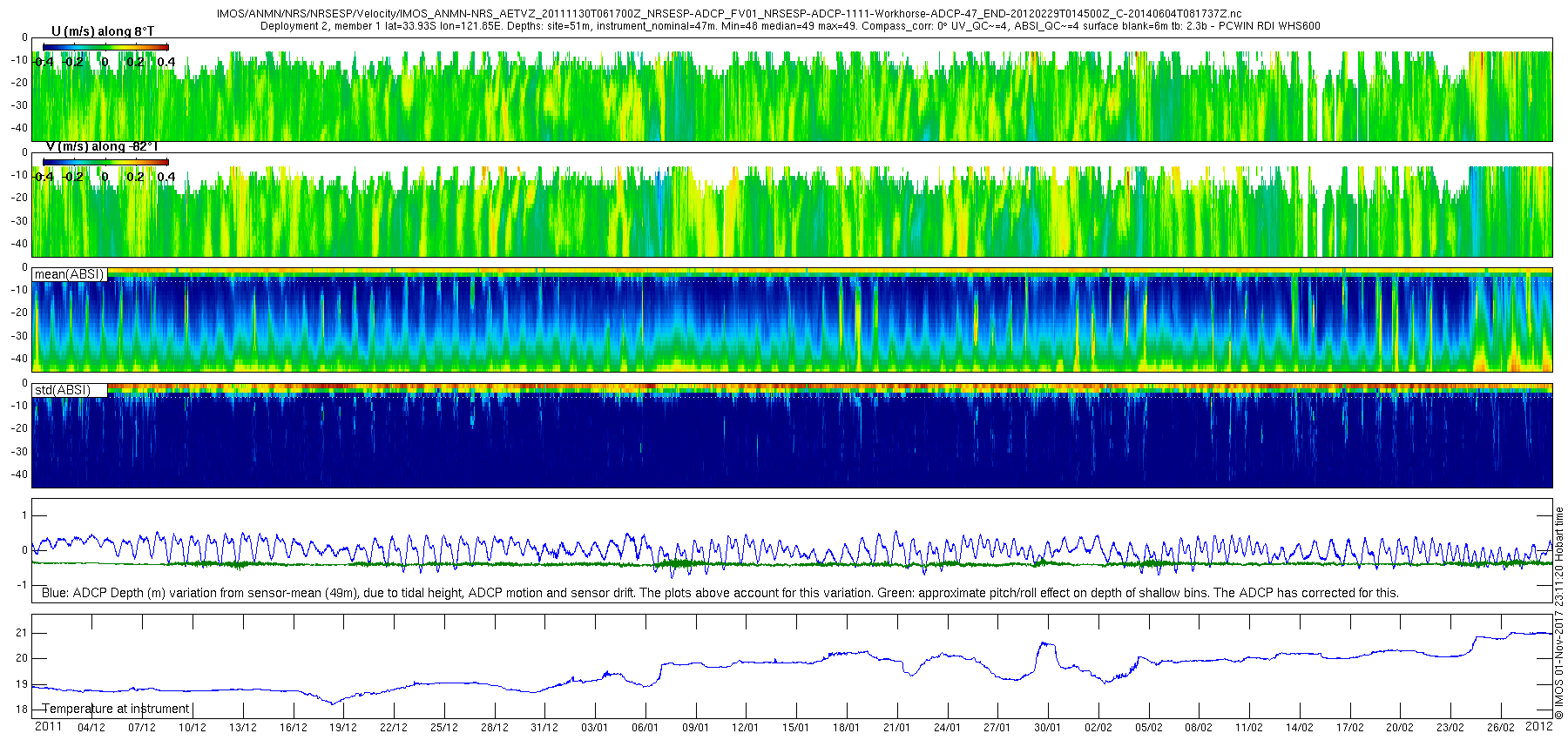1568x740 pixels.
Task: Click the 26/02 date tick label
Action: (x=1500, y=728)
